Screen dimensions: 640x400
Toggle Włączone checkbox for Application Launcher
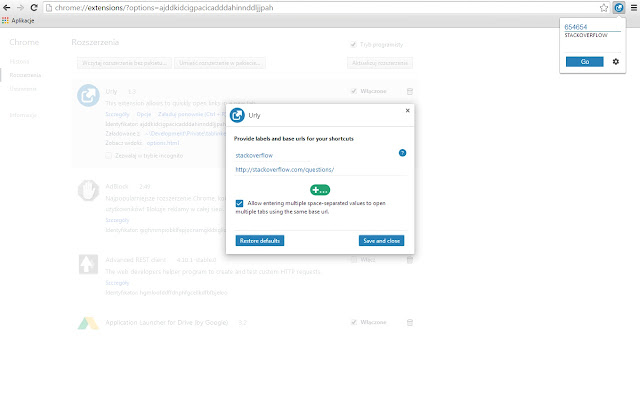(x=354, y=322)
